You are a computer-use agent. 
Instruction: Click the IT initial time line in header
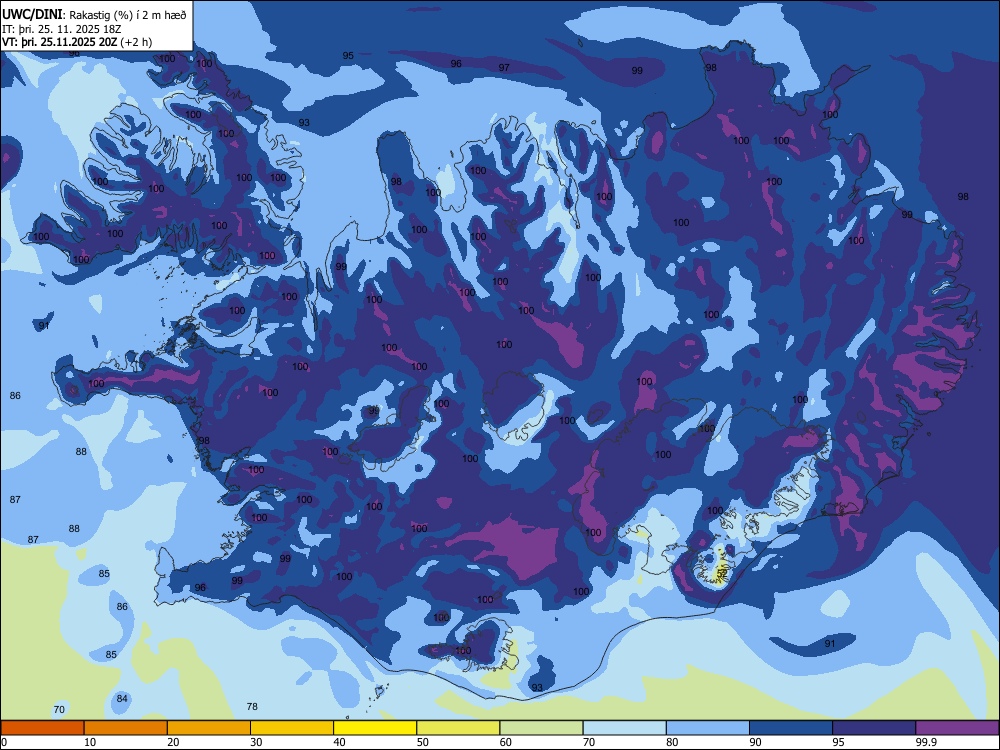pos(61,29)
